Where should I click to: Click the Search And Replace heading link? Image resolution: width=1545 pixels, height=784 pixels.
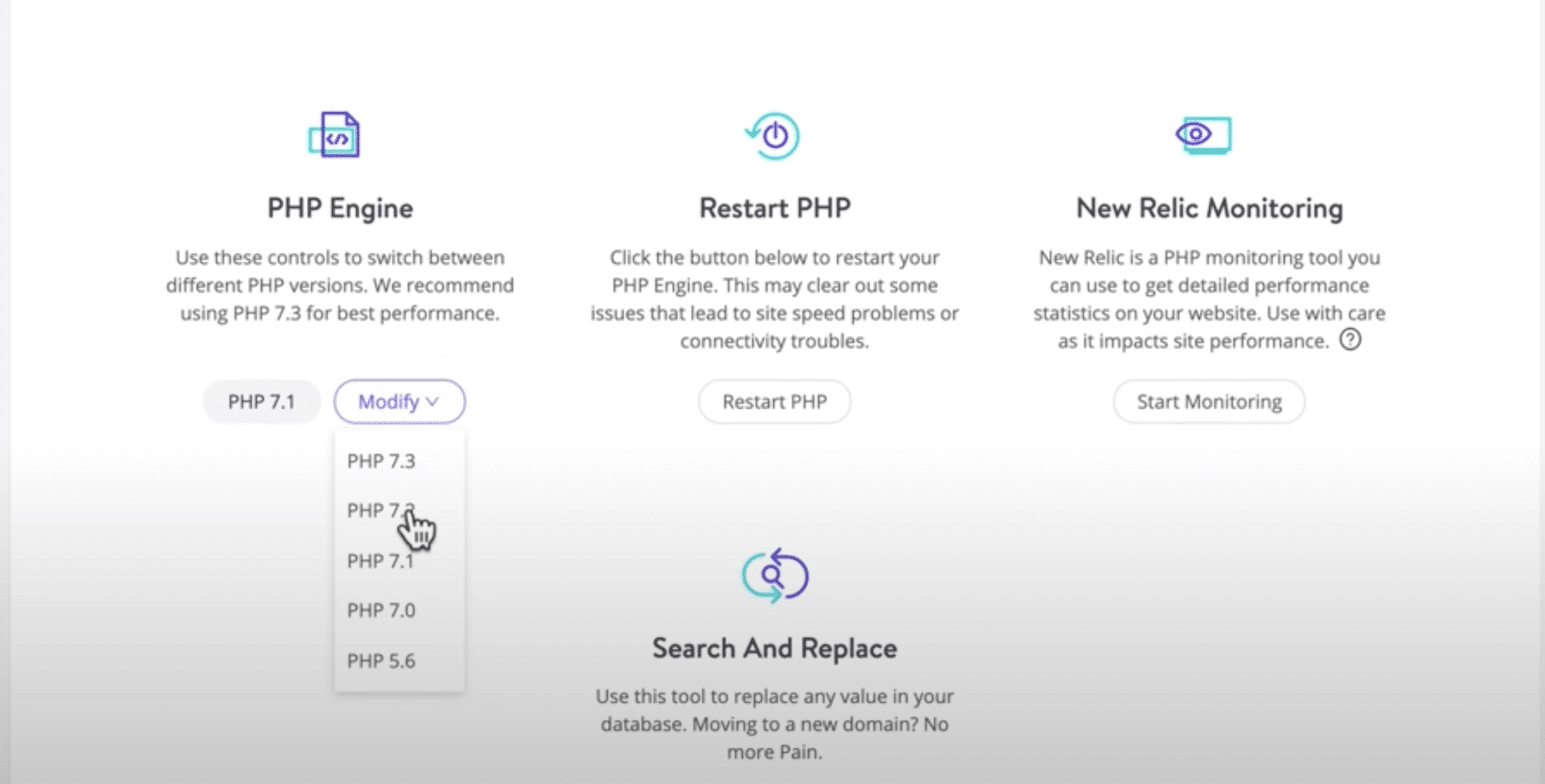(x=775, y=647)
